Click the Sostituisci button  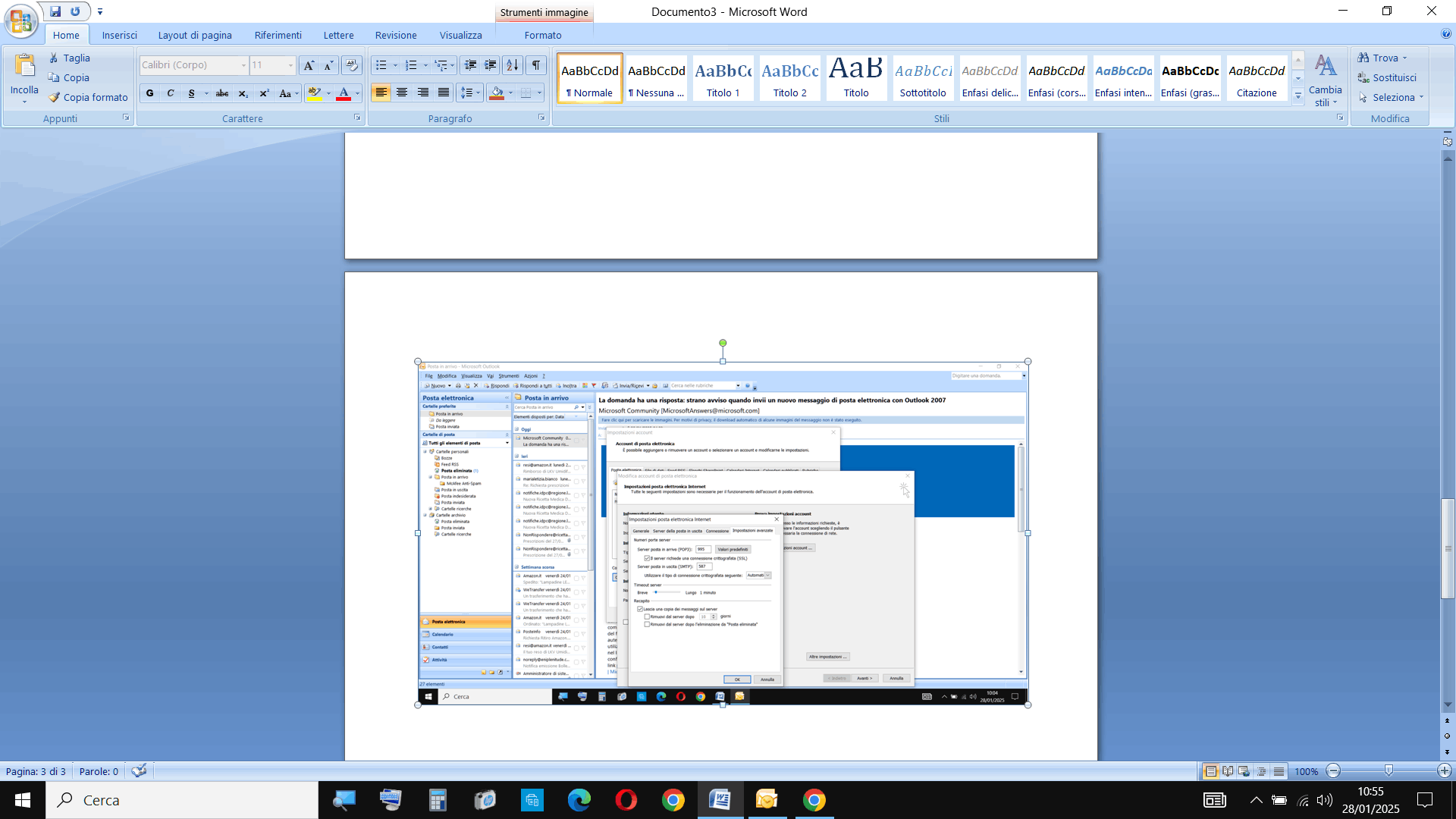1387,77
